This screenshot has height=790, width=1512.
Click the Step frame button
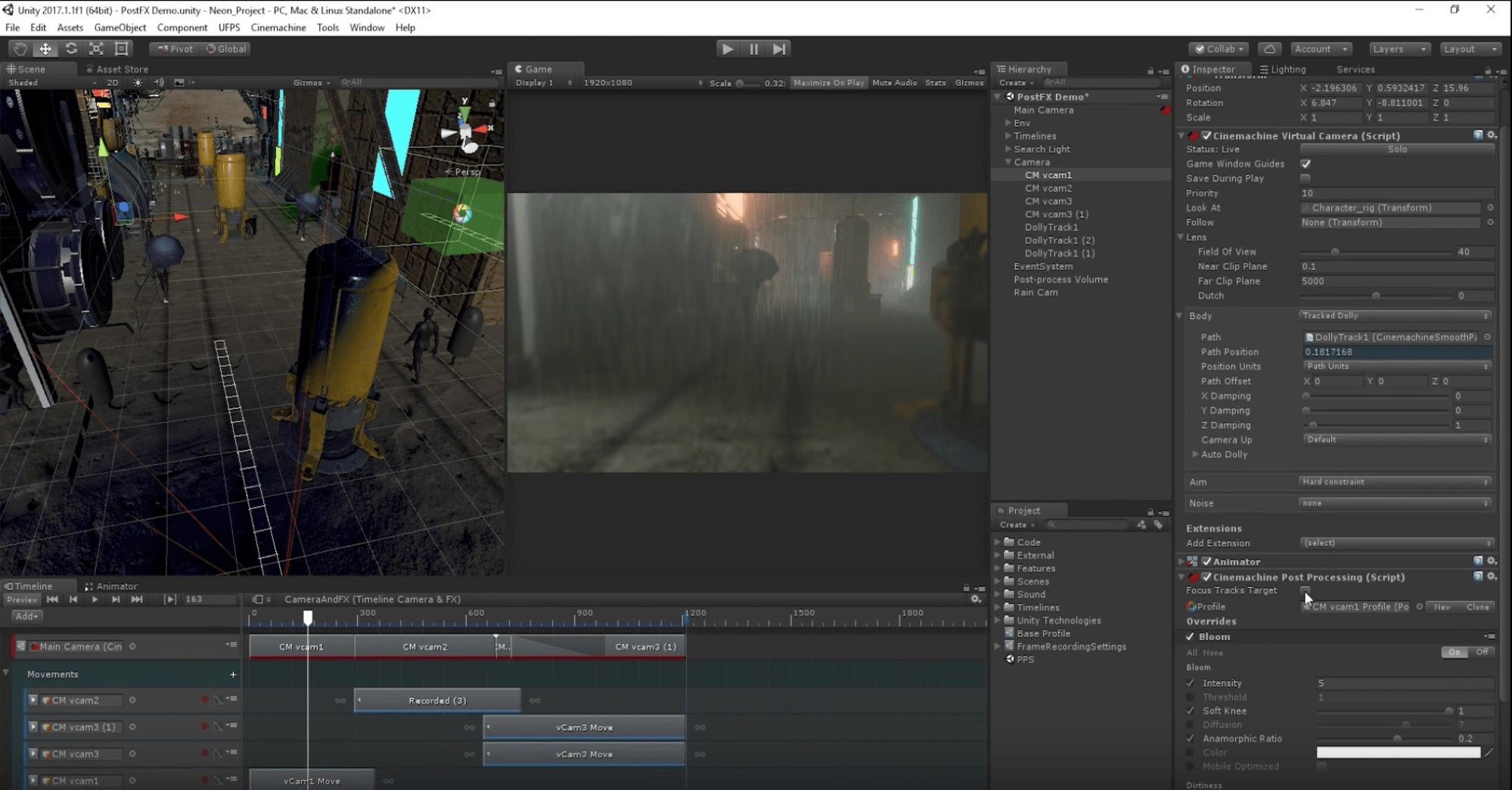(x=779, y=48)
